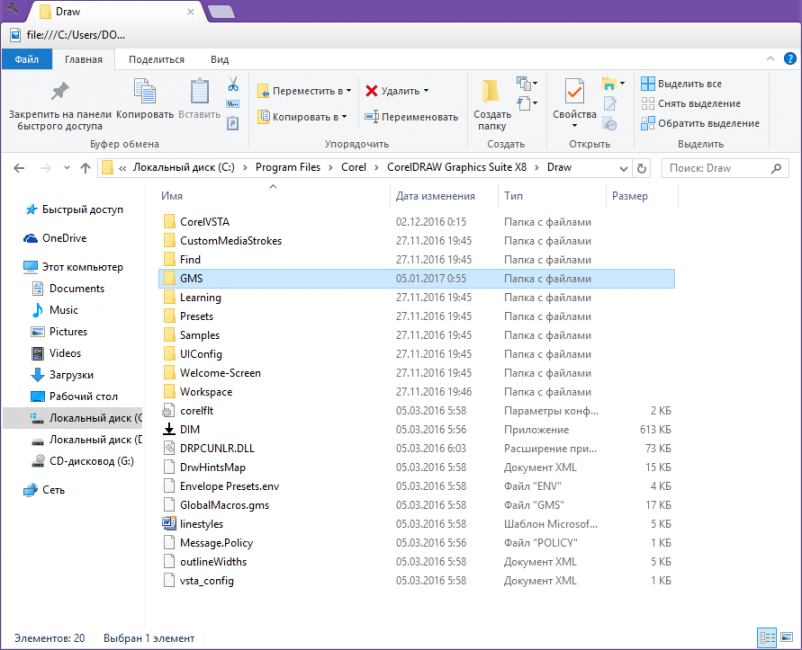Click the Create new folder icon
The image size is (802, 650).
tap(491, 93)
